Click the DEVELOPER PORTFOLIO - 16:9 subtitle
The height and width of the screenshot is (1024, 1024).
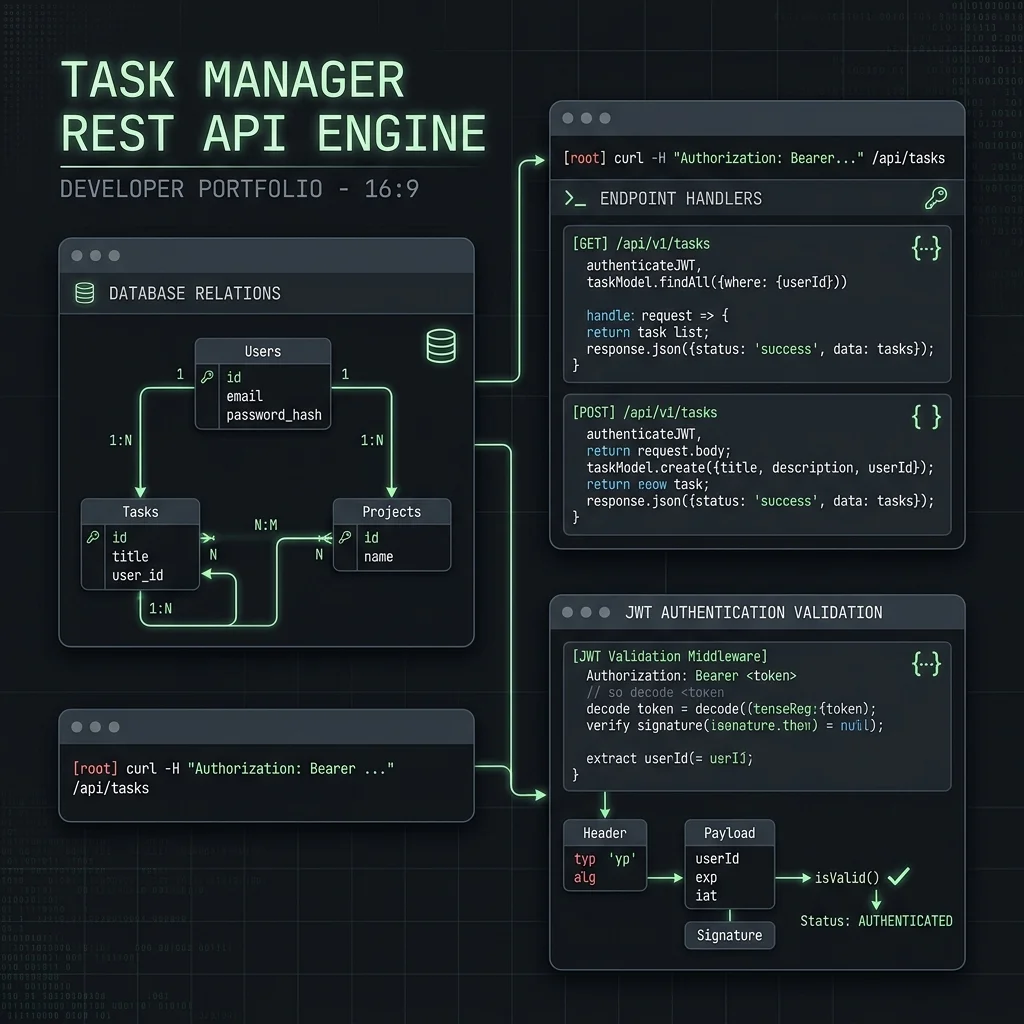[239, 189]
